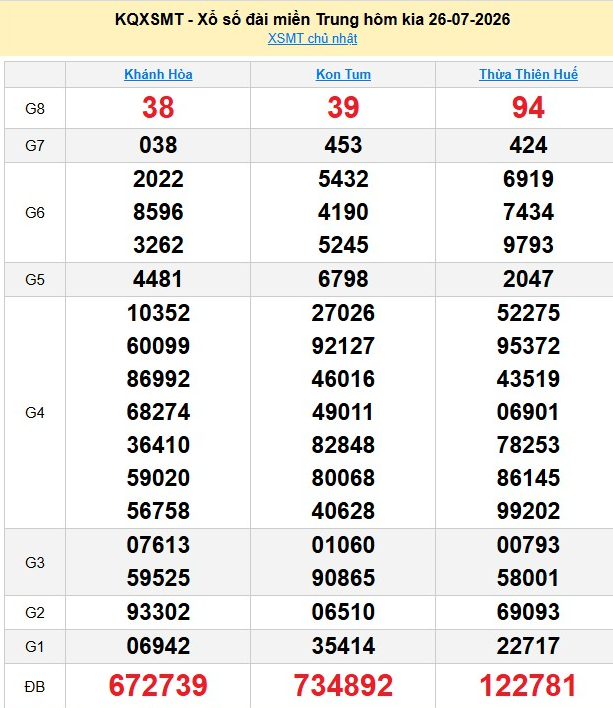Select the G5 number 2047
The height and width of the screenshot is (708, 613).
[528, 279]
